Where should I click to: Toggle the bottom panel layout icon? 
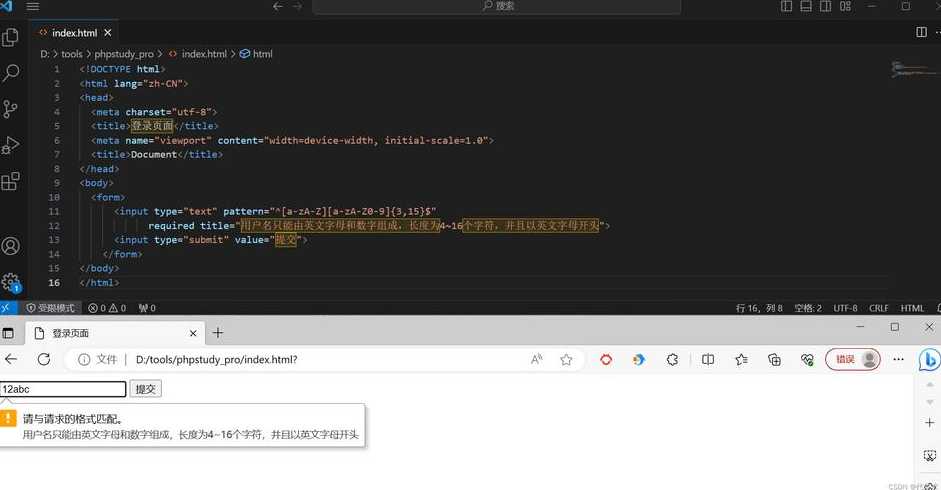click(x=806, y=6)
